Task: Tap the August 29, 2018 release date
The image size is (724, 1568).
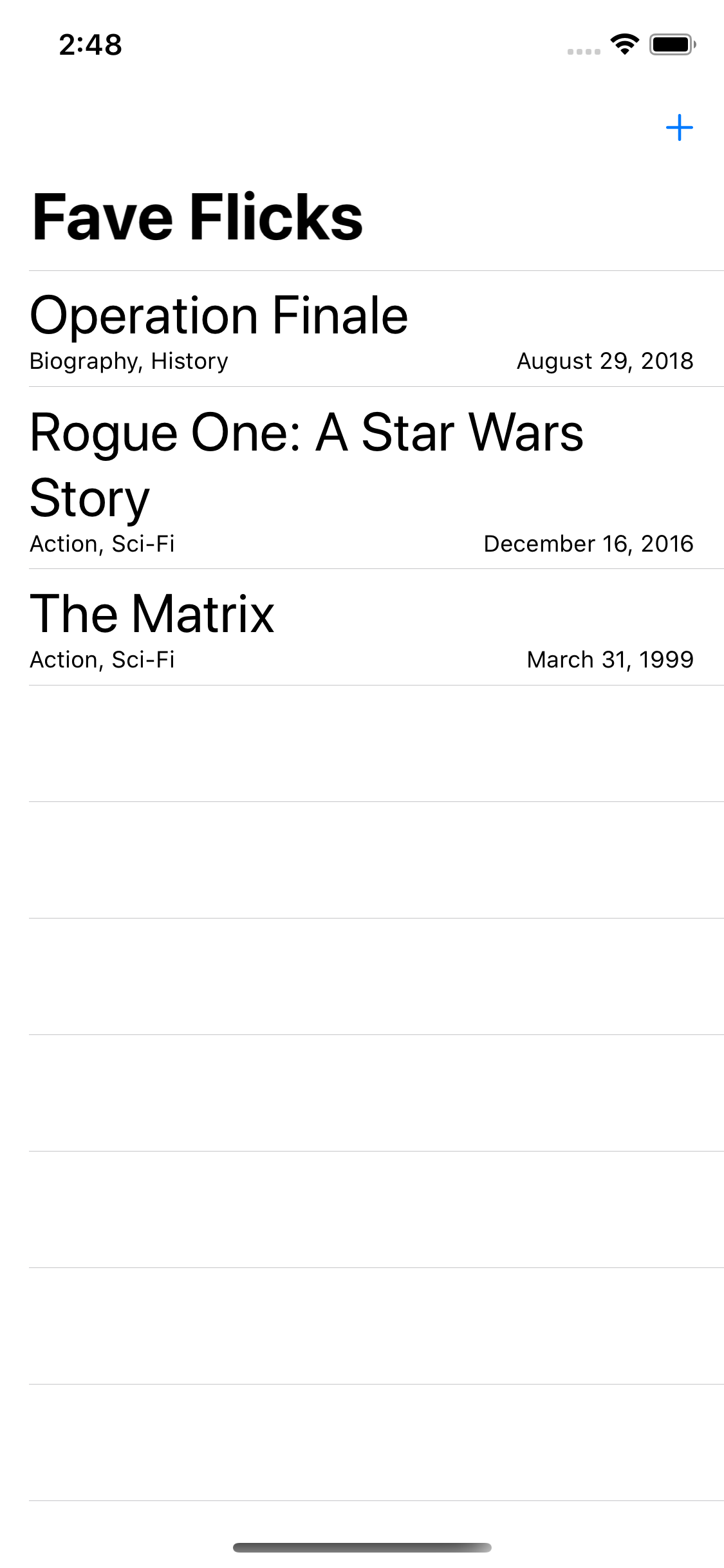Action: click(605, 361)
